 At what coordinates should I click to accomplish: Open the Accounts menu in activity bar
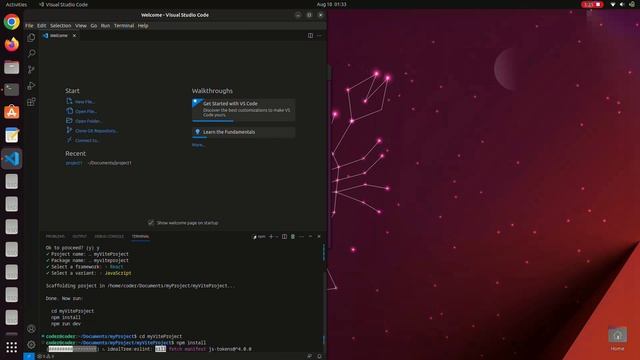tap(31, 329)
